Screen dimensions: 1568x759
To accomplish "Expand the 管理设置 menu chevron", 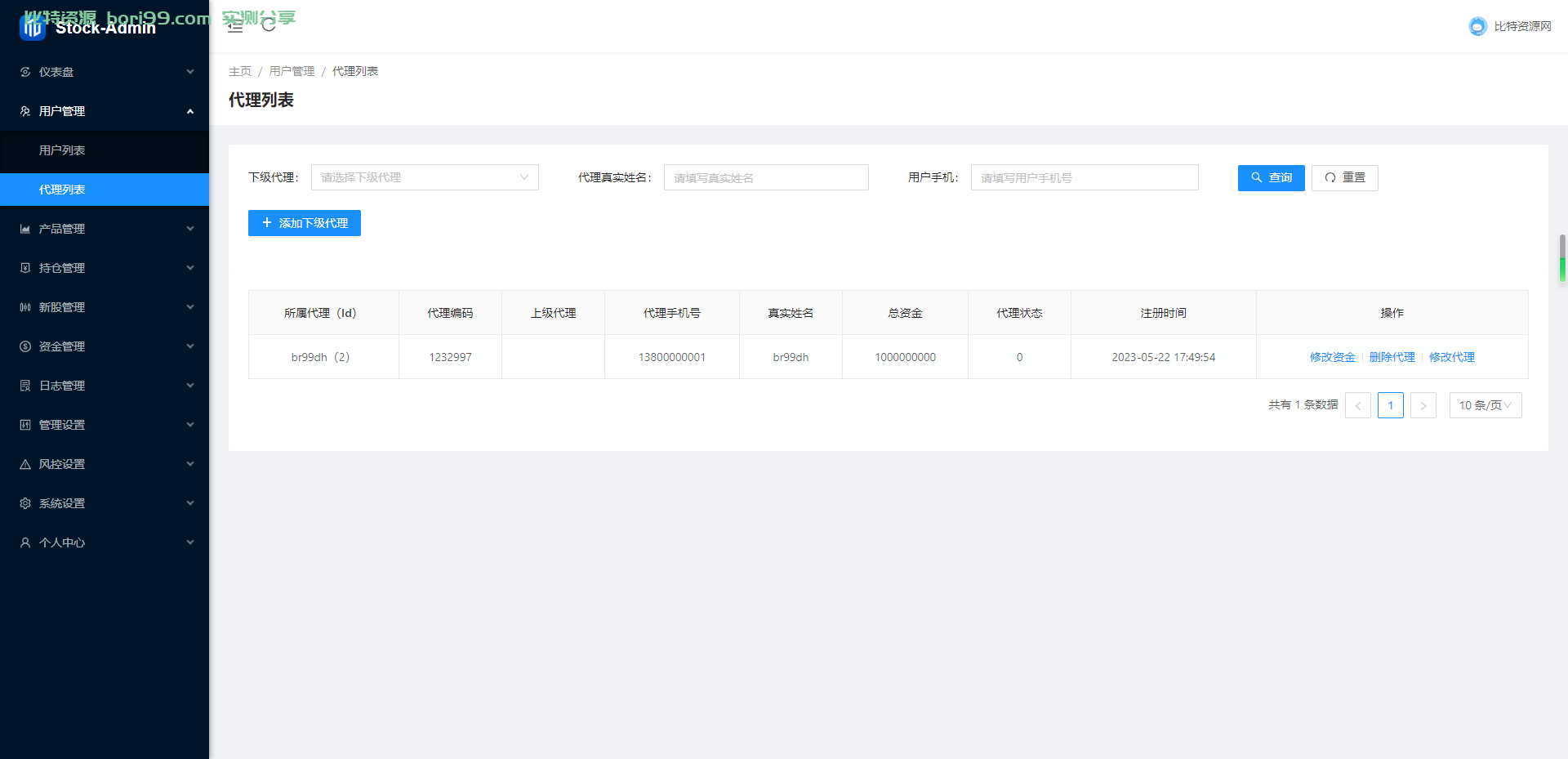I will point(190,425).
